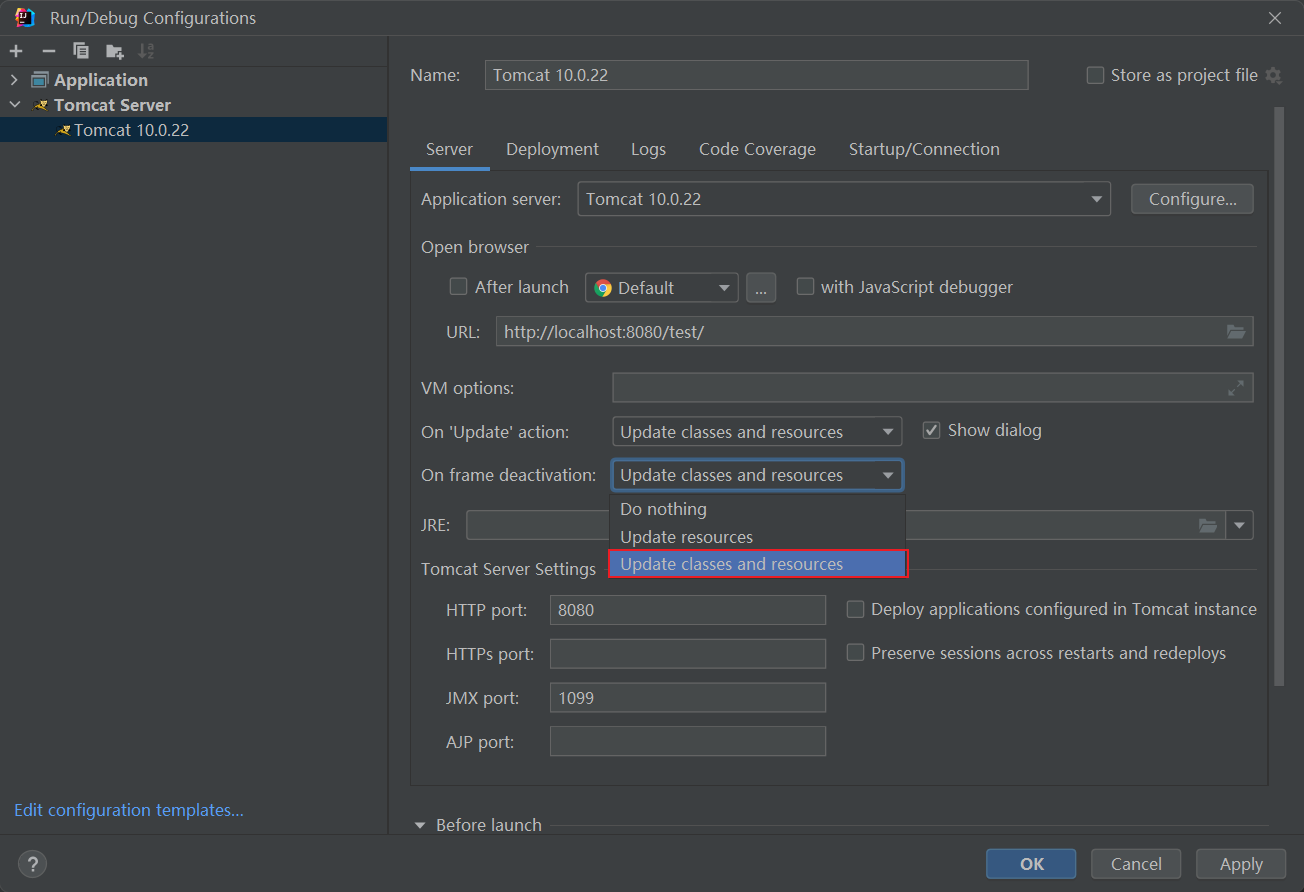This screenshot has width=1304, height=892.
Task: Click the HTTP port field
Action: click(x=688, y=610)
